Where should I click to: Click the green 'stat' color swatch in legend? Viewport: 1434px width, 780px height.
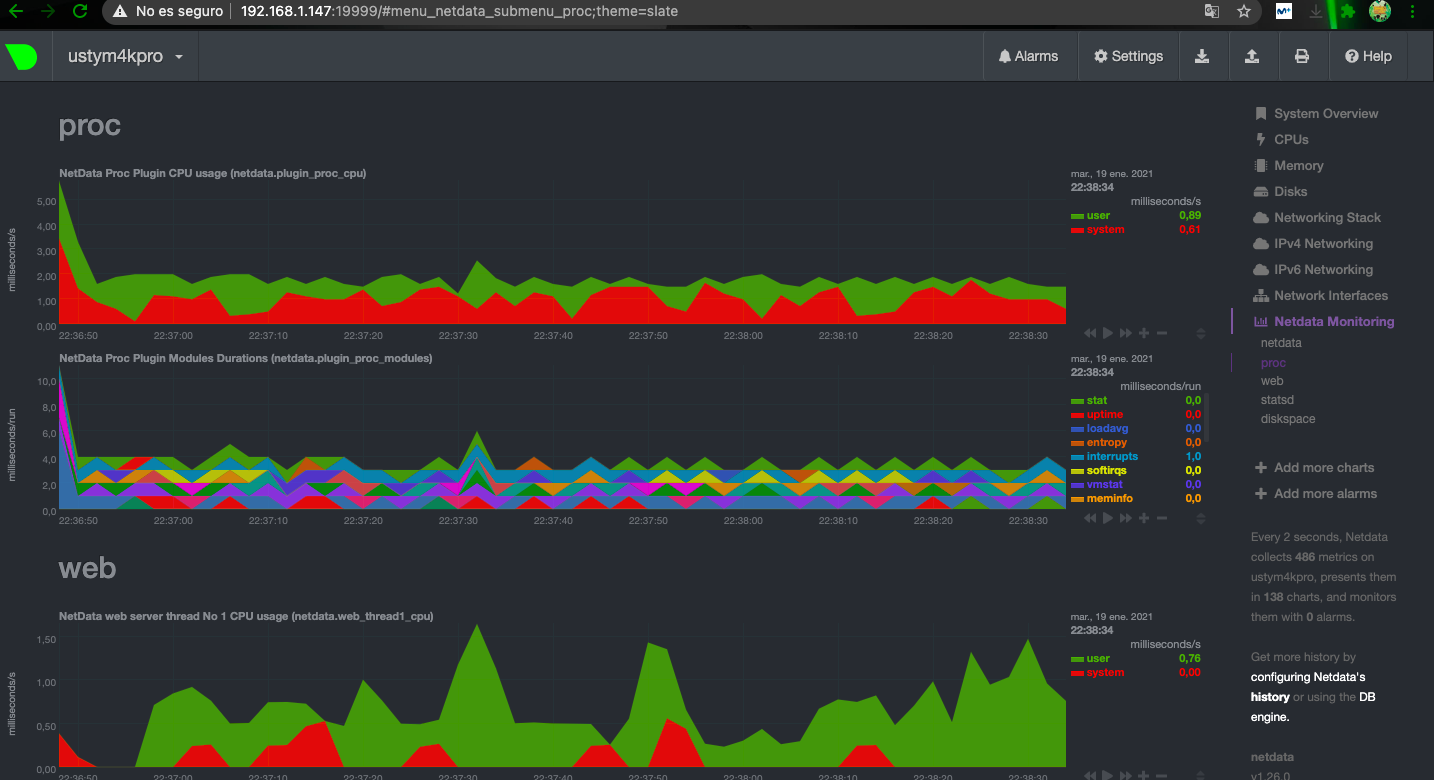point(1077,401)
